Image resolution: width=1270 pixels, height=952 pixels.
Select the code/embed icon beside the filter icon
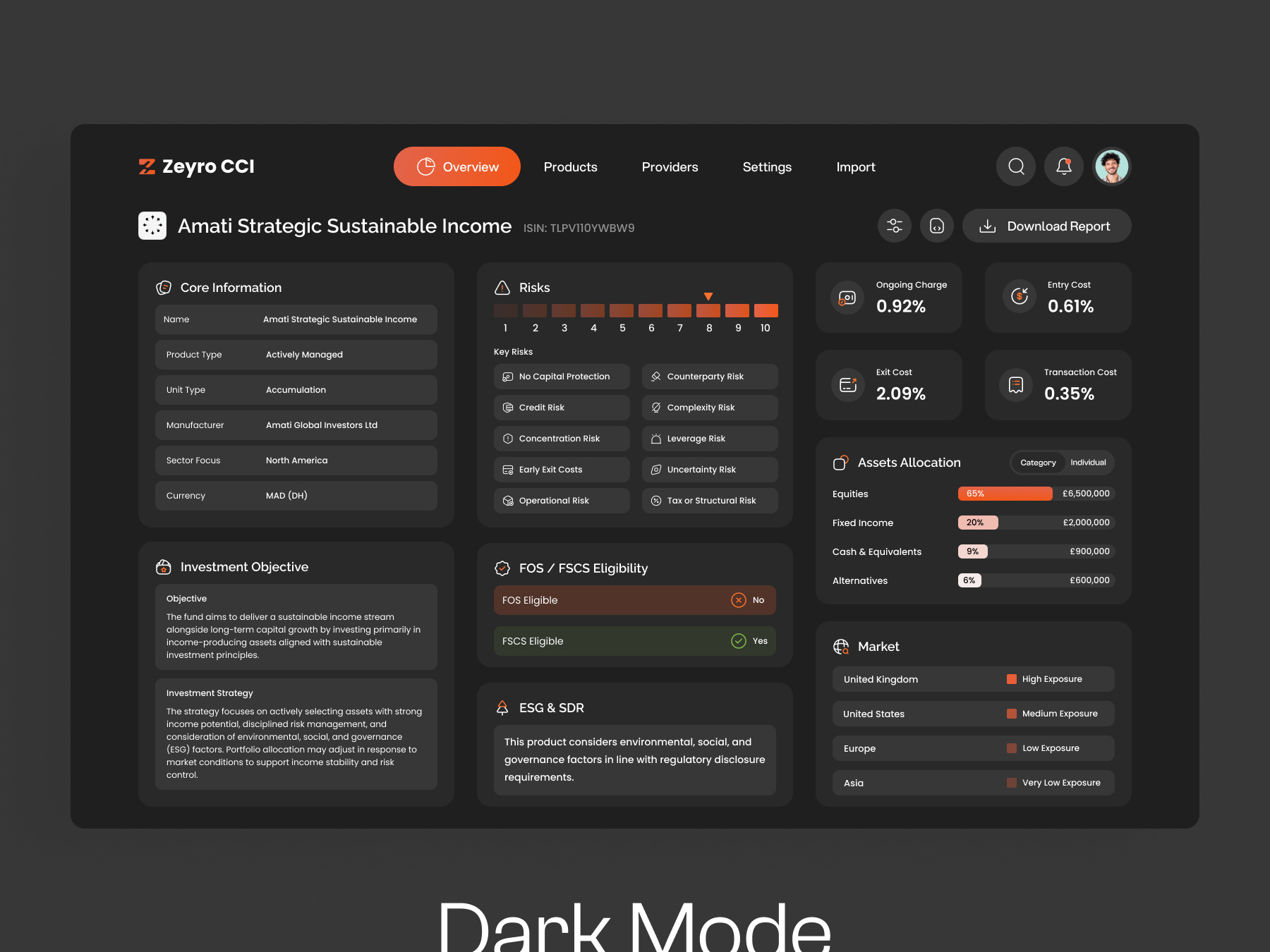pos(937,226)
